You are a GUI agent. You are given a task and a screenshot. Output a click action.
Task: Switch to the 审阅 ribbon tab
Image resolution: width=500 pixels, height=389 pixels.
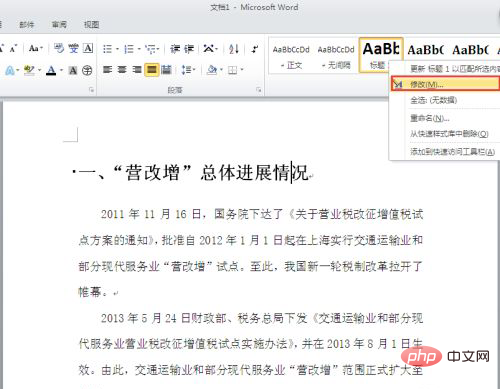(x=59, y=24)
